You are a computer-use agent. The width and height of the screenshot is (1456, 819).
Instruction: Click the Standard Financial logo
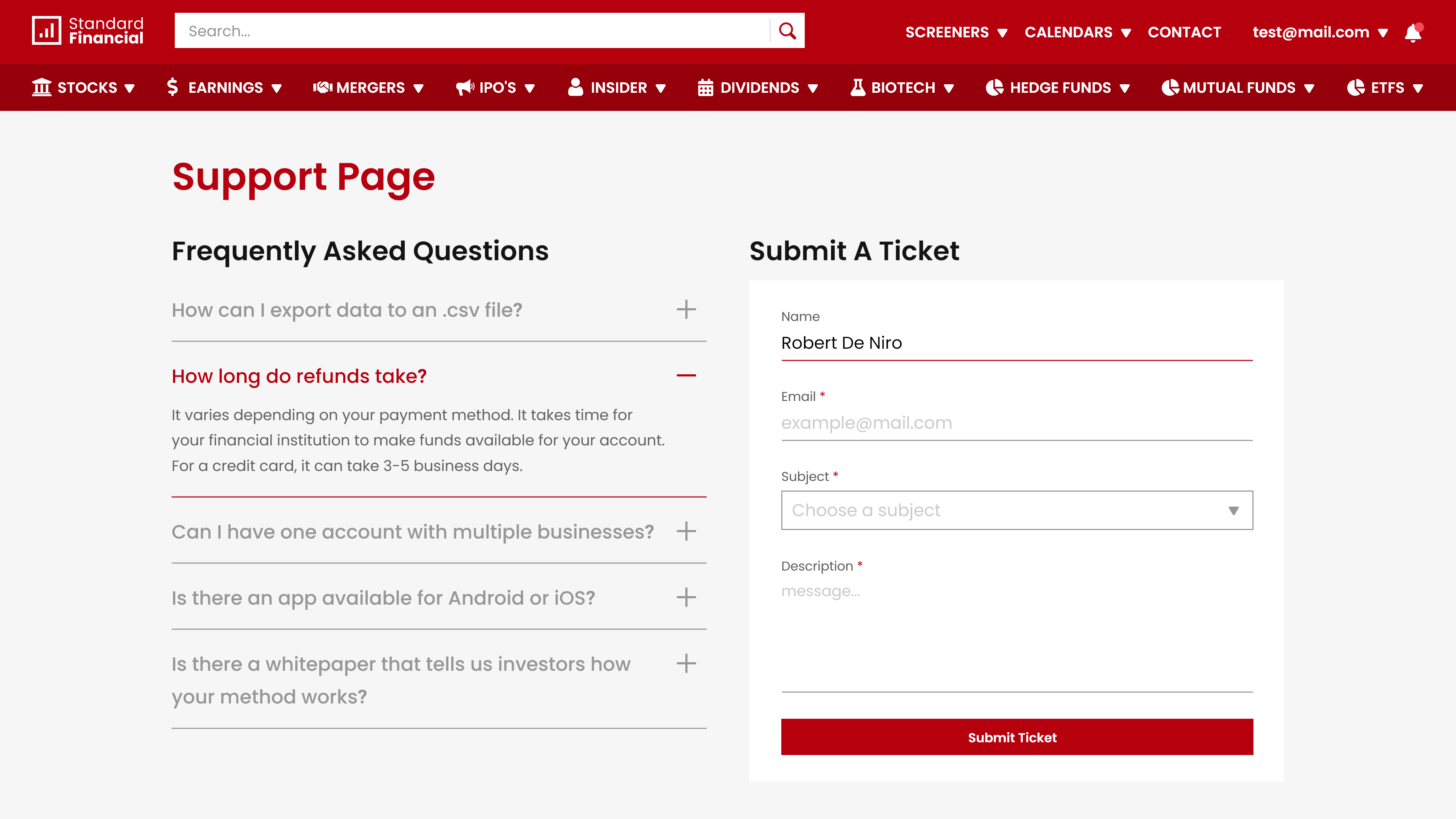[88, 31]
